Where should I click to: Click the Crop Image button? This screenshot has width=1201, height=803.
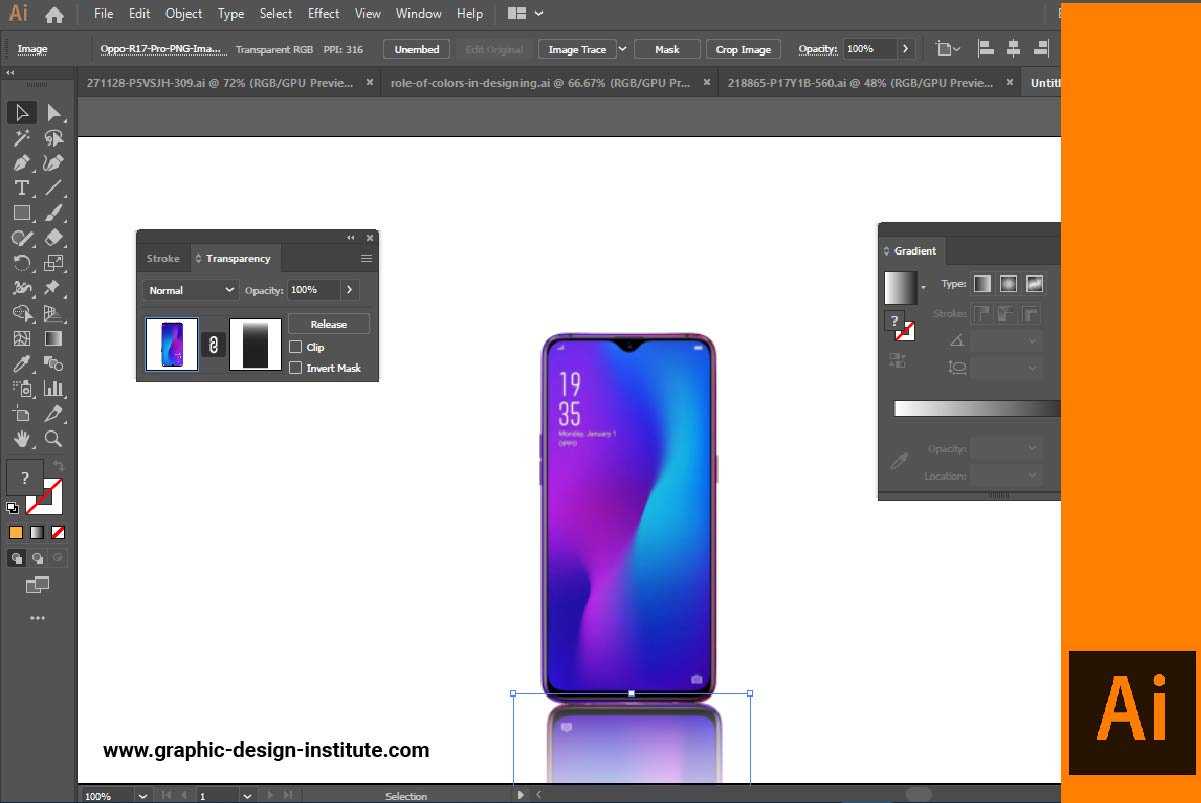[x=743, y=49]
